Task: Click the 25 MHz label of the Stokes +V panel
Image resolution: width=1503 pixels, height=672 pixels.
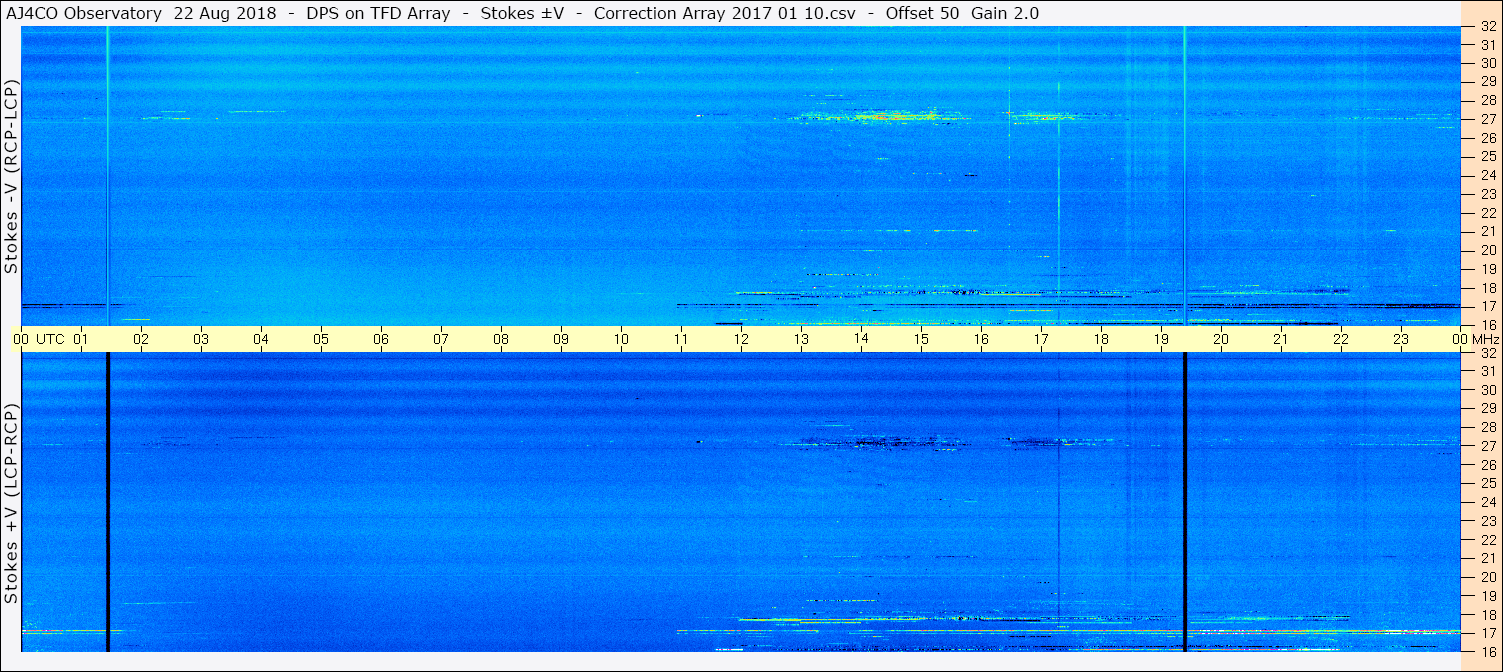Action: tap(1488, 484)
